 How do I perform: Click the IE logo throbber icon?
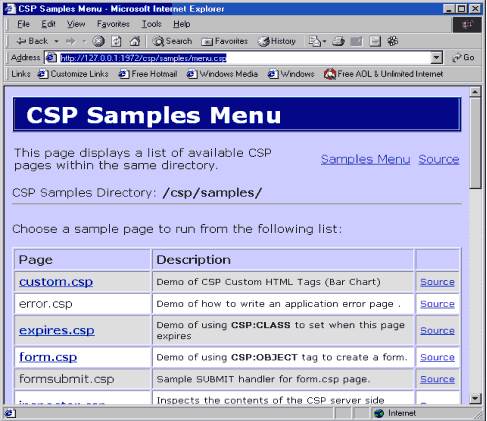(x=467, y=24)
